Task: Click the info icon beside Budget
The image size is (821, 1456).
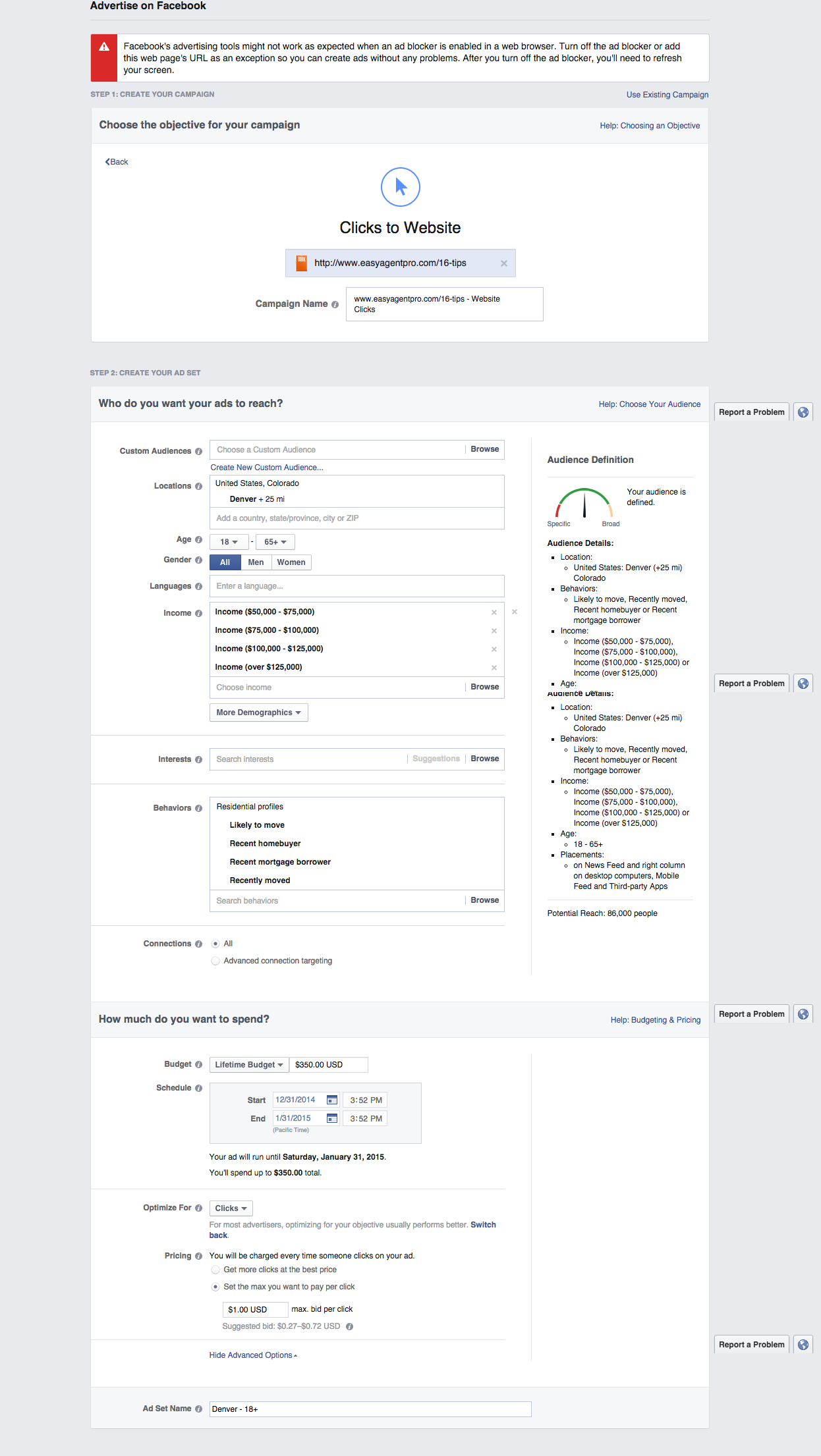Action: click(198, 1064)
